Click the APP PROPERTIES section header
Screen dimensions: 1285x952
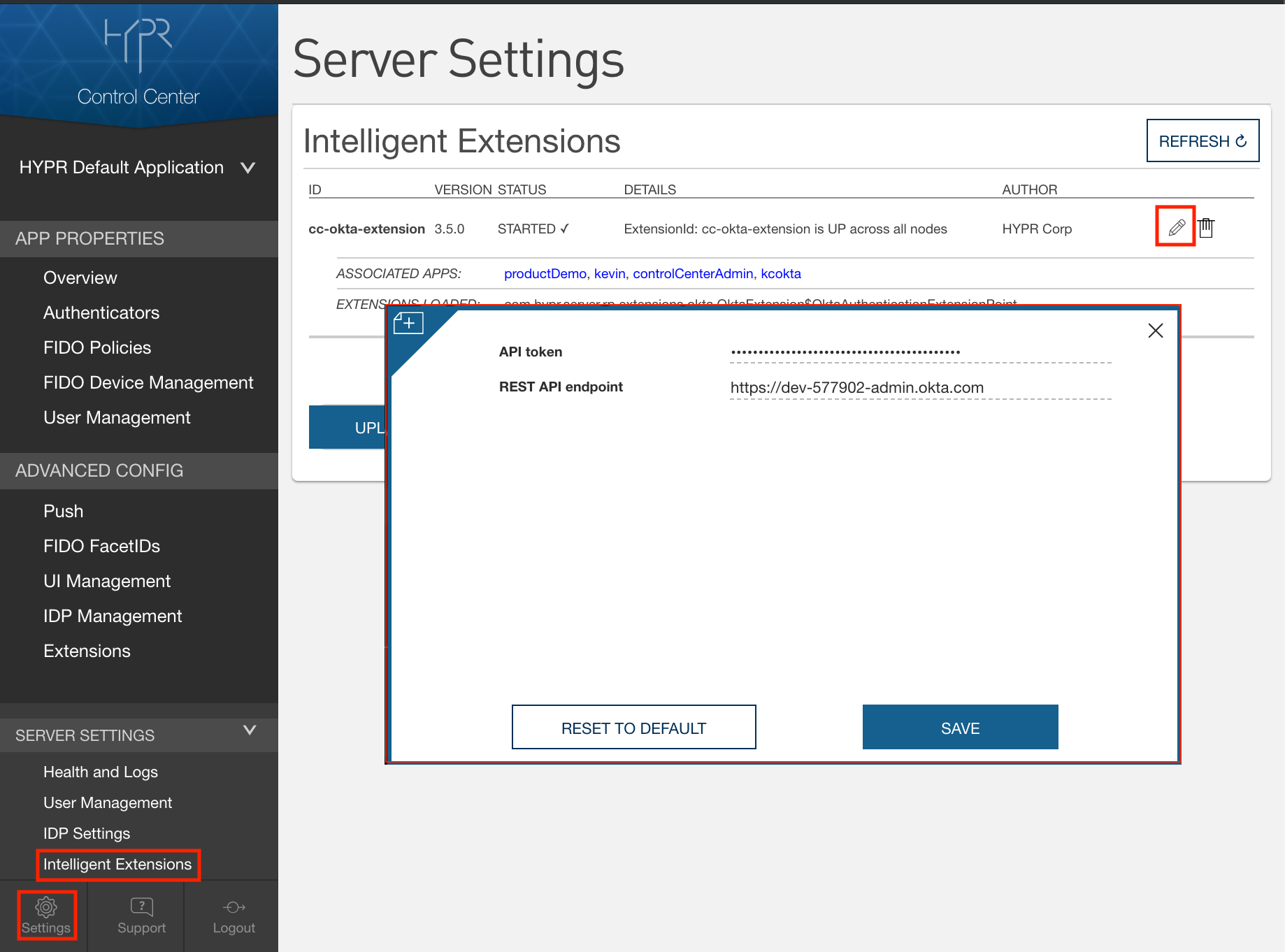[x=139, y=239]
